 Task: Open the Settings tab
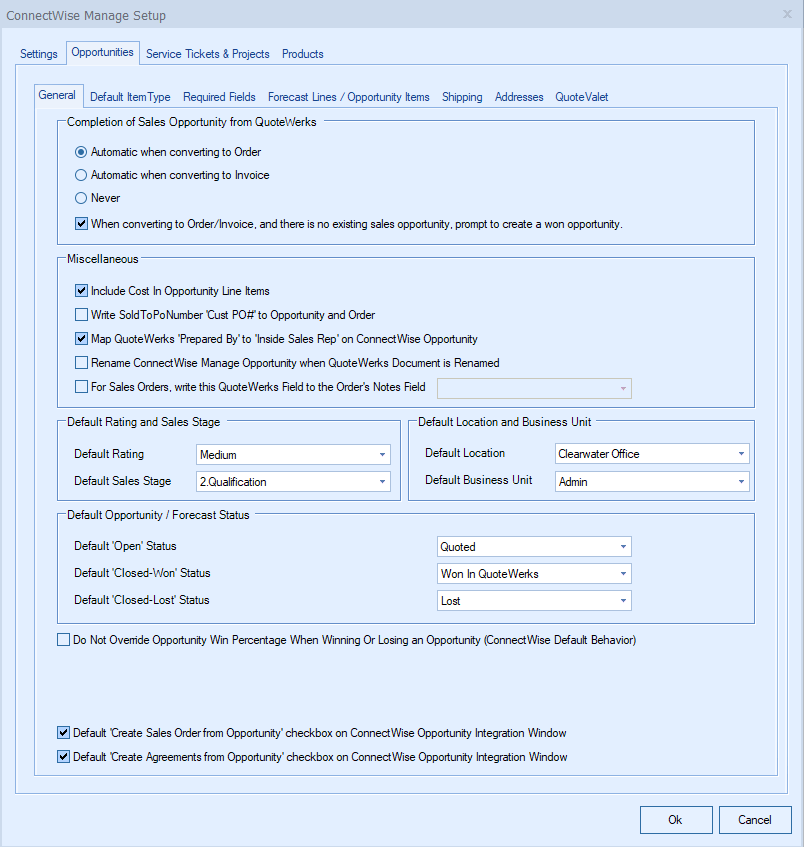pos(38,54)
